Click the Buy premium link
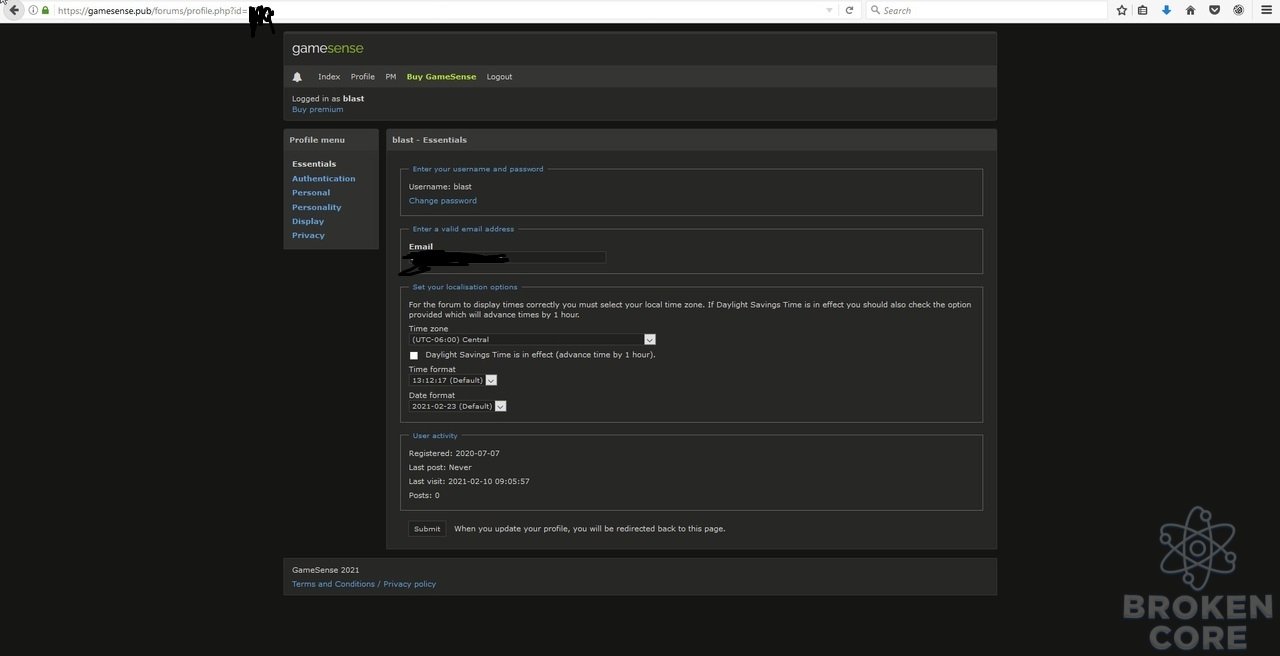 click(317, 109)
